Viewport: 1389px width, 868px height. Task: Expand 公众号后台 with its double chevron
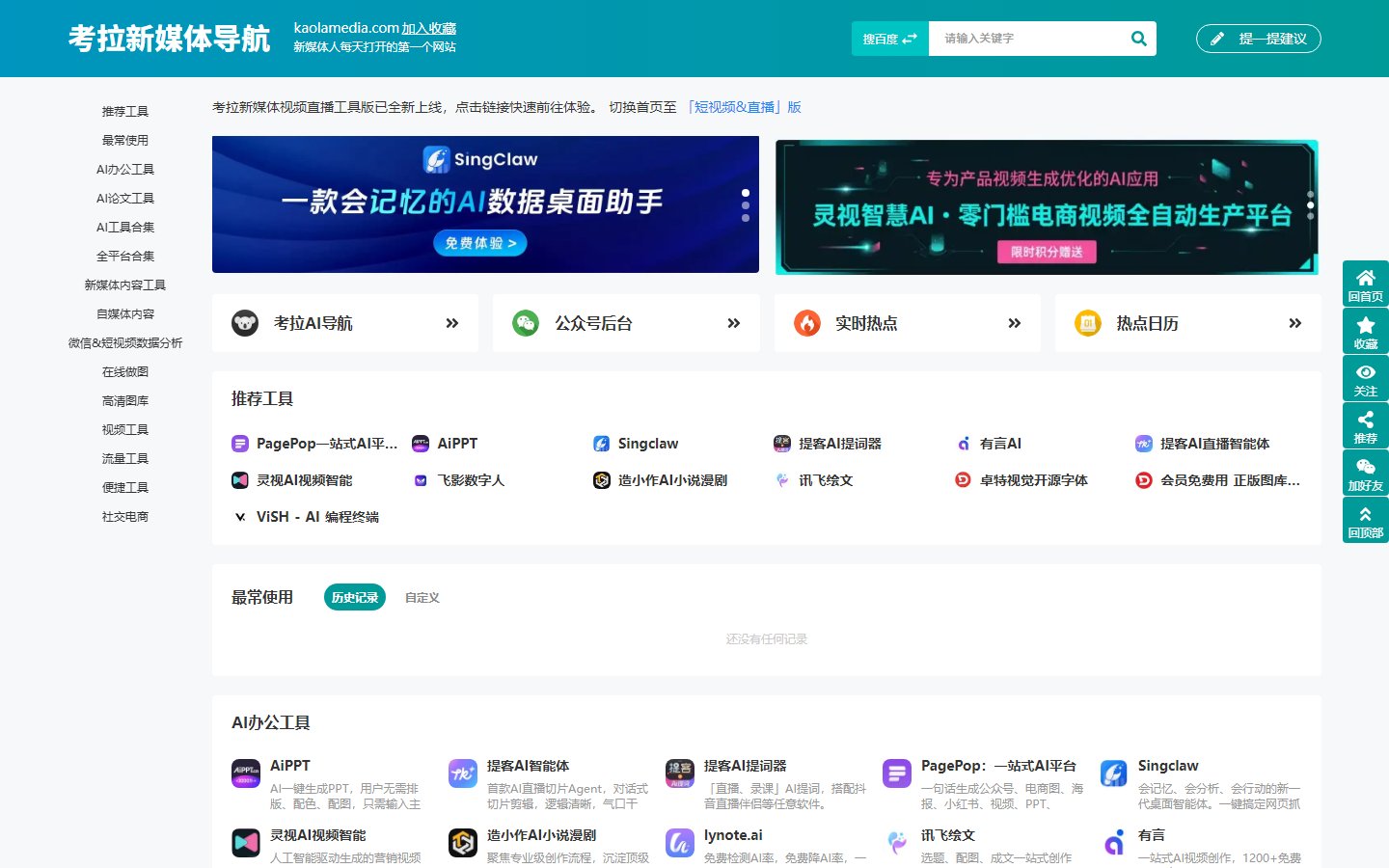pos(734,323)
